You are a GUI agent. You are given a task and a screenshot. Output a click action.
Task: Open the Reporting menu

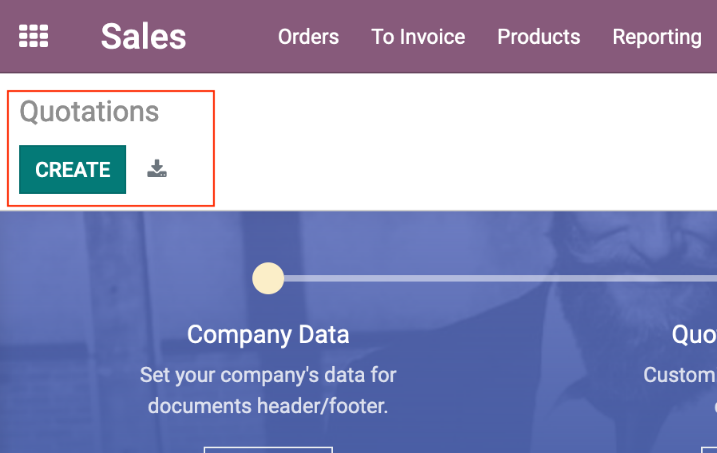(657, 37)
